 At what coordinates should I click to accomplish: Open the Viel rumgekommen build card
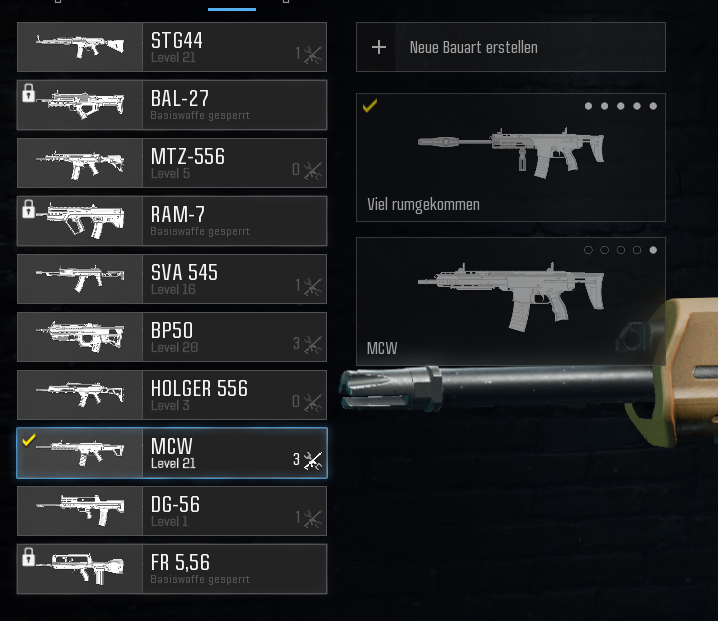pyautogui.click(x=511, y=158)
